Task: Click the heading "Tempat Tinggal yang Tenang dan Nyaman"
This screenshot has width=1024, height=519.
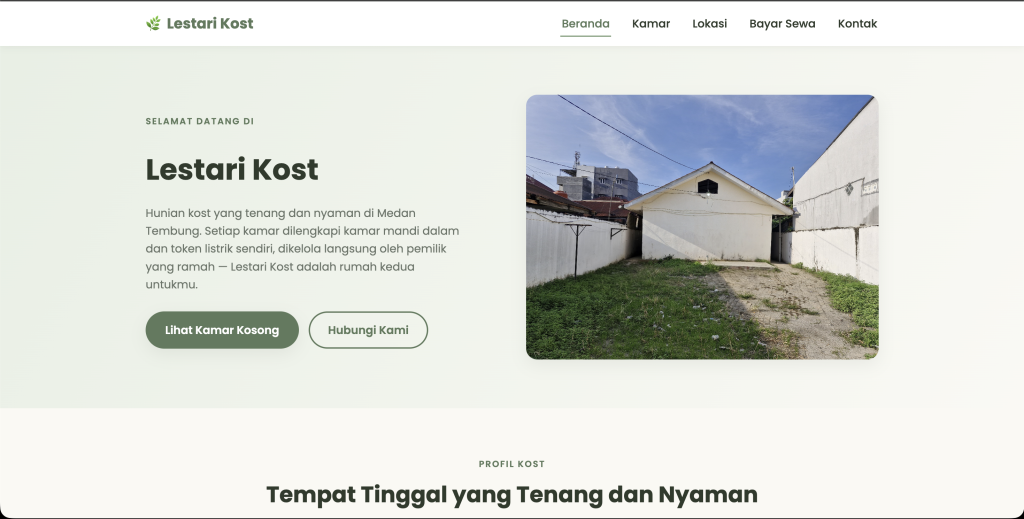Action: [511, 495]
